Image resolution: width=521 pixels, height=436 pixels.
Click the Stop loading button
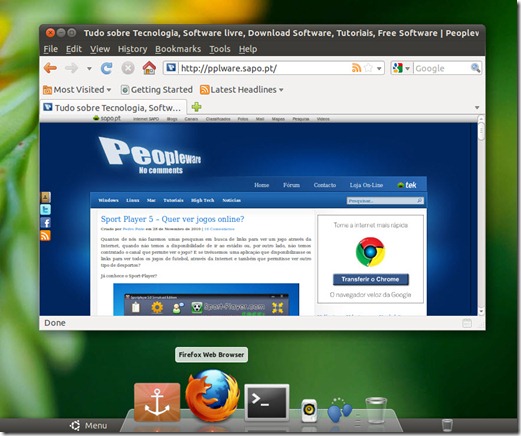click(128, 68)
